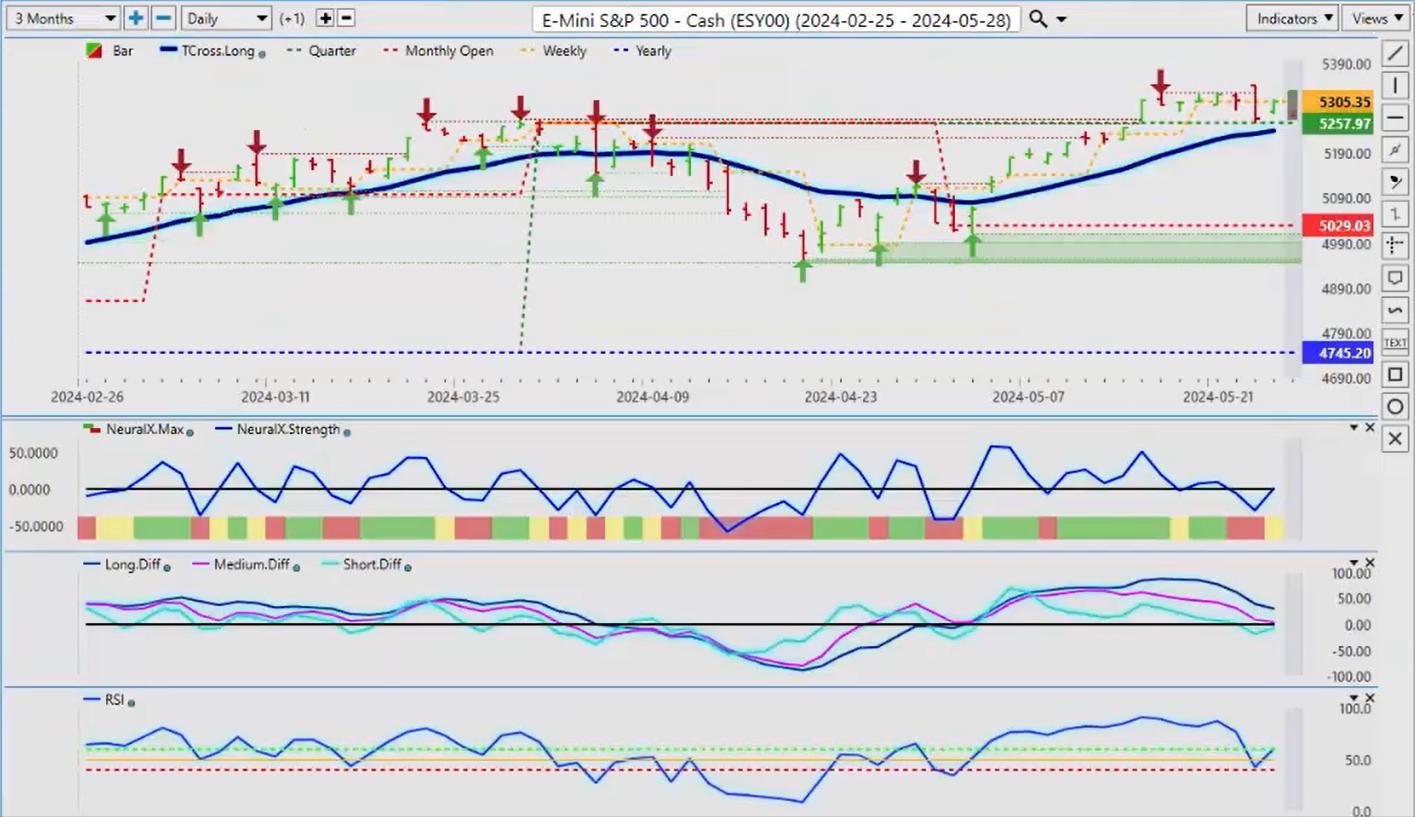Click the NeuralX.Strength legend label

tap(288, 429)
